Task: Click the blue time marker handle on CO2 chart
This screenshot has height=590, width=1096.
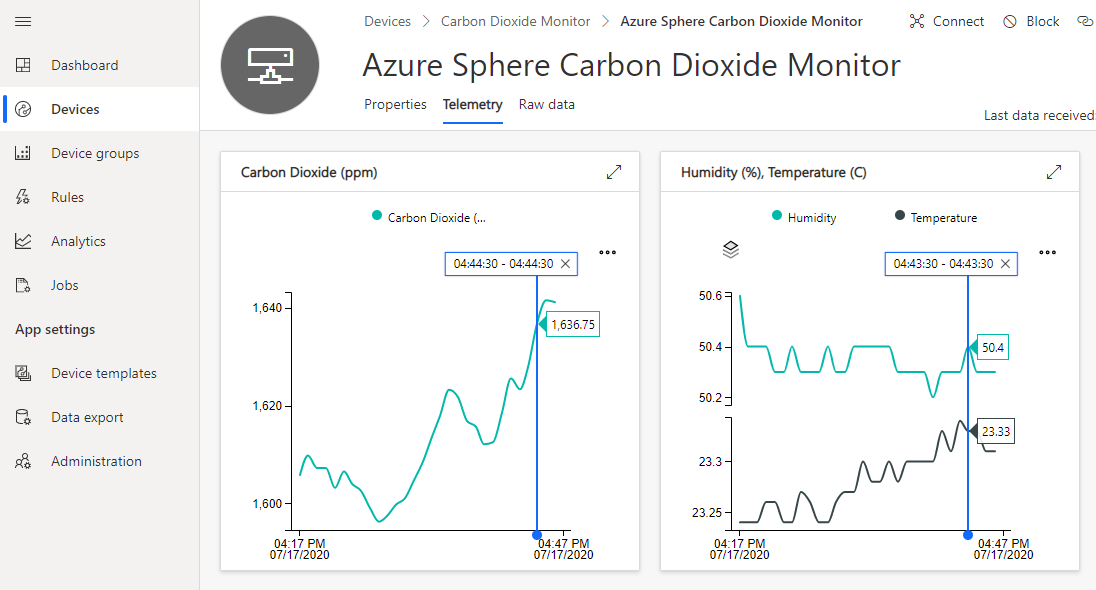Action: point(537,535)
